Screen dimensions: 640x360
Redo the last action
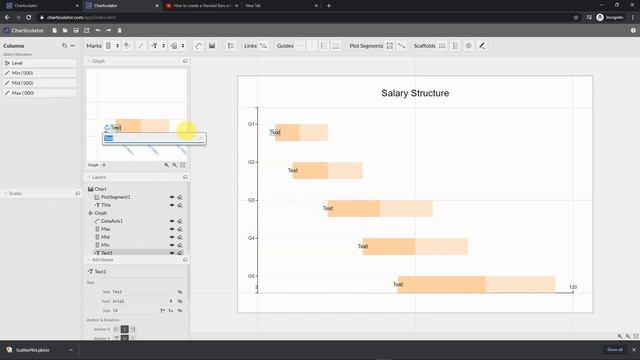click(109, 31)
